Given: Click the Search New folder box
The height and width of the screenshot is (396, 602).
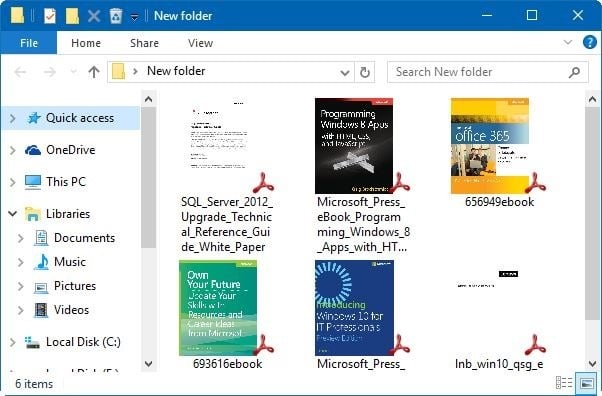Looking at the screenshot, I should pos(488,72).
